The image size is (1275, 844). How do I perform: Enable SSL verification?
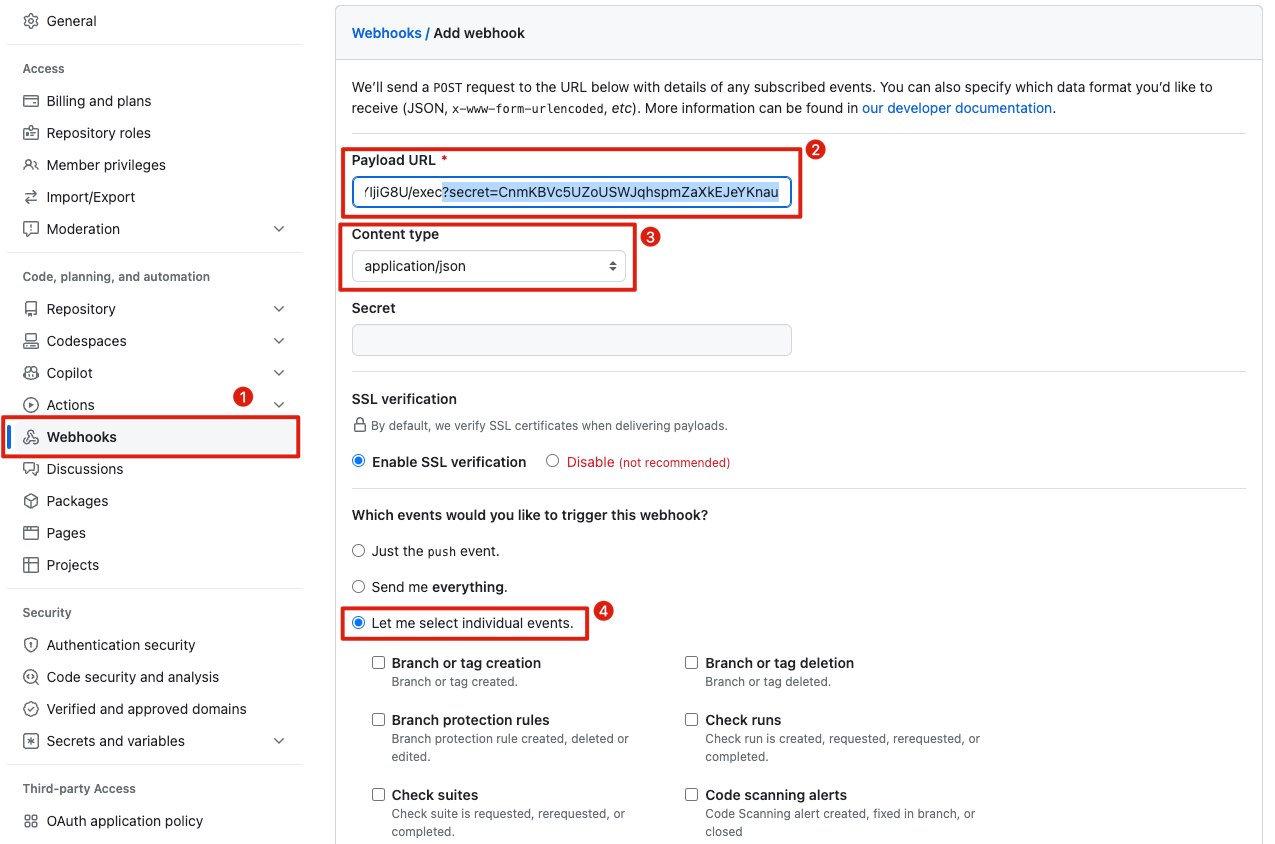[358, 461]
